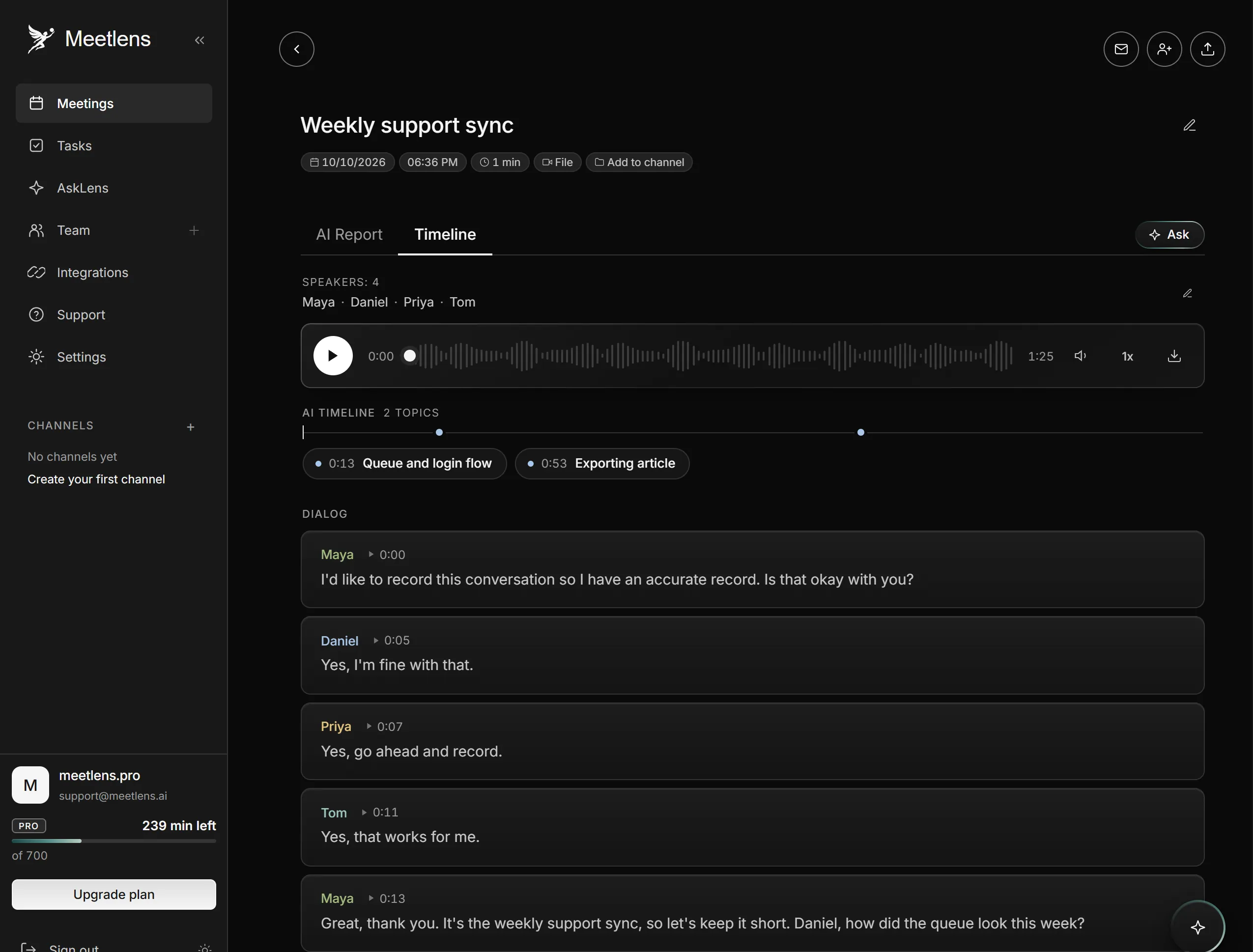Image resolution: width=1253 pixels, height=952 pixels.
Task: Play from Priya's 0:07 timestamp
Action: coord(384,727)
